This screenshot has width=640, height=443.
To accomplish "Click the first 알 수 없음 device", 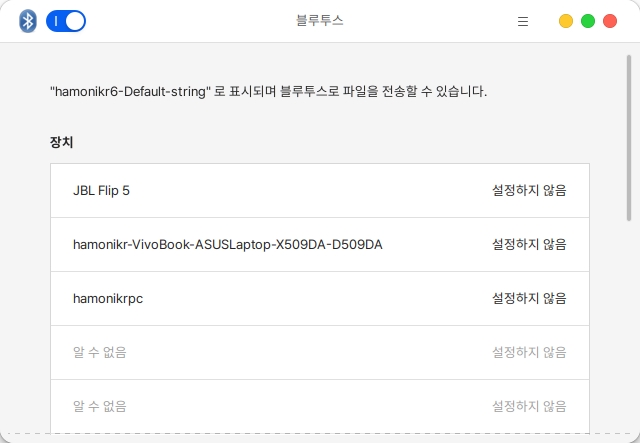I will click(100, 352).
